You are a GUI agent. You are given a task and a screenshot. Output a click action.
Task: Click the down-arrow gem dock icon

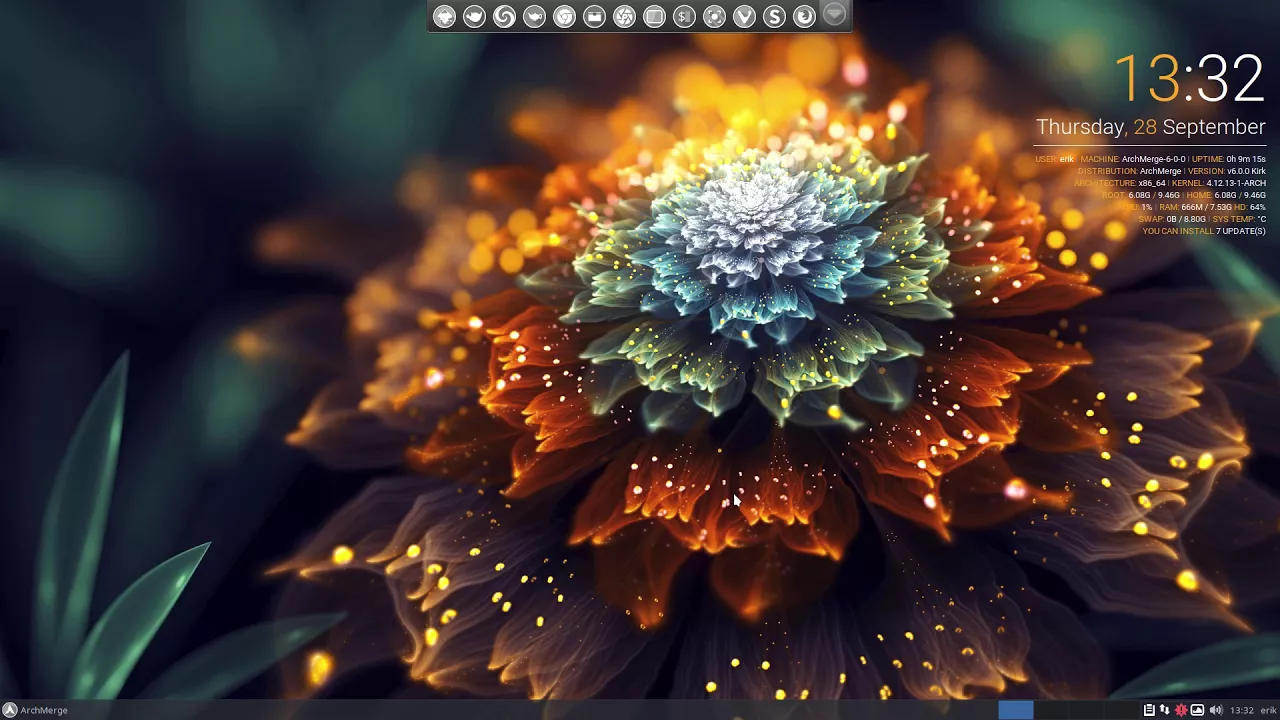point(834,13)
